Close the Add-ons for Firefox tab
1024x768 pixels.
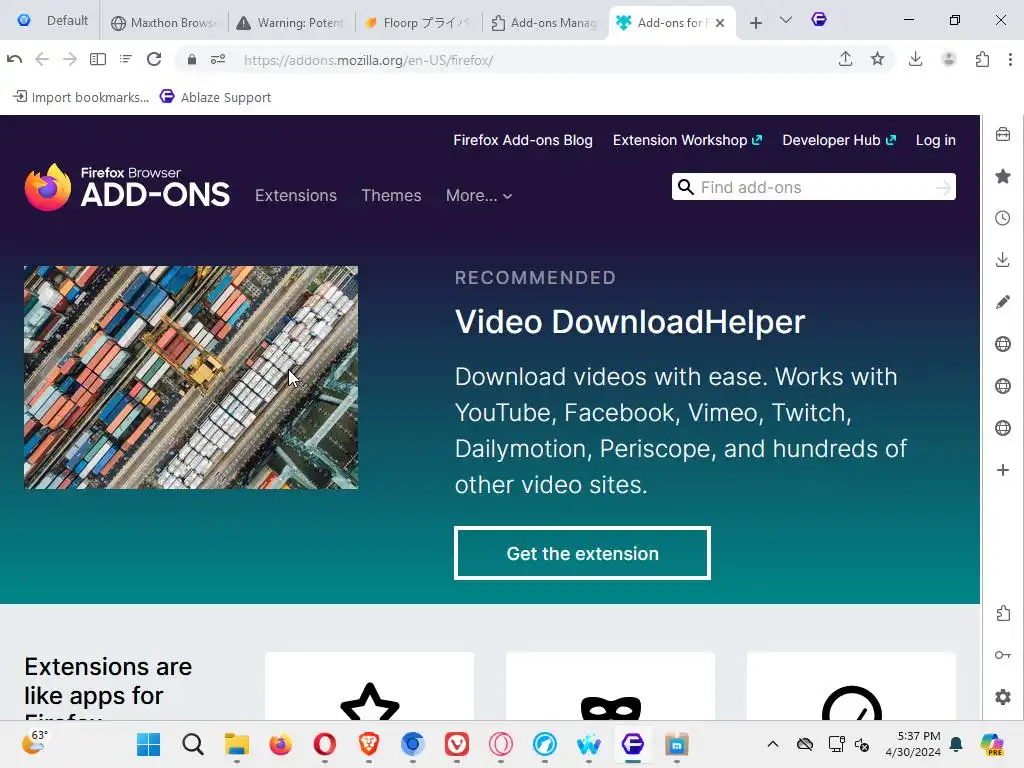pyautogui.click(x=720, y=23)
